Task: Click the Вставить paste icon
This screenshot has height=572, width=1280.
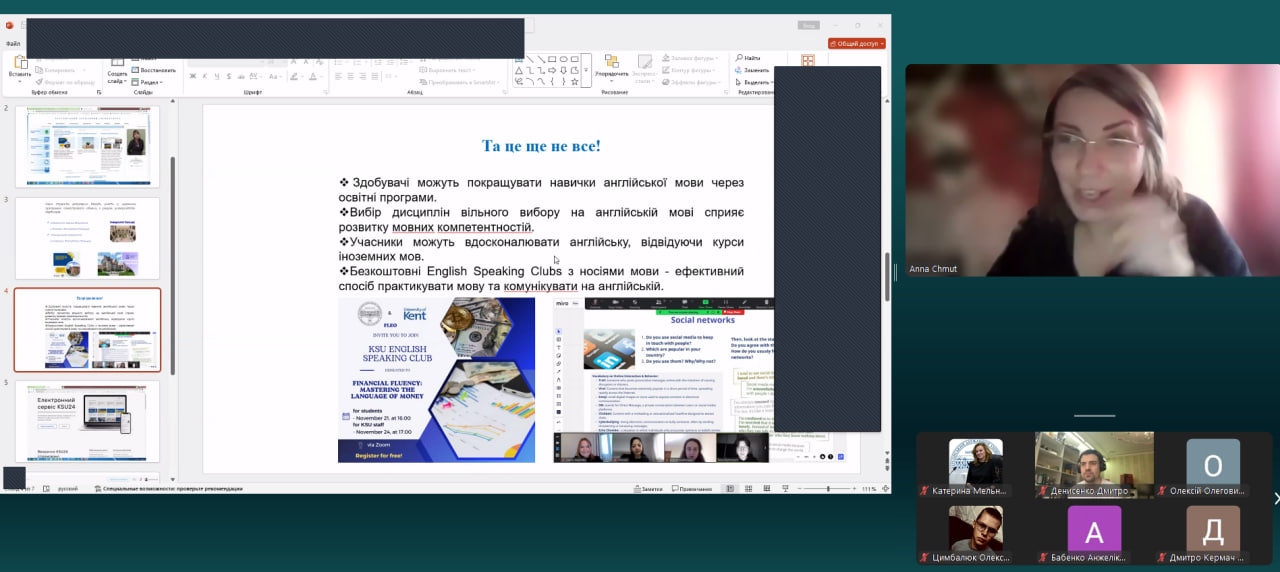Action: (x=20, y=62)
